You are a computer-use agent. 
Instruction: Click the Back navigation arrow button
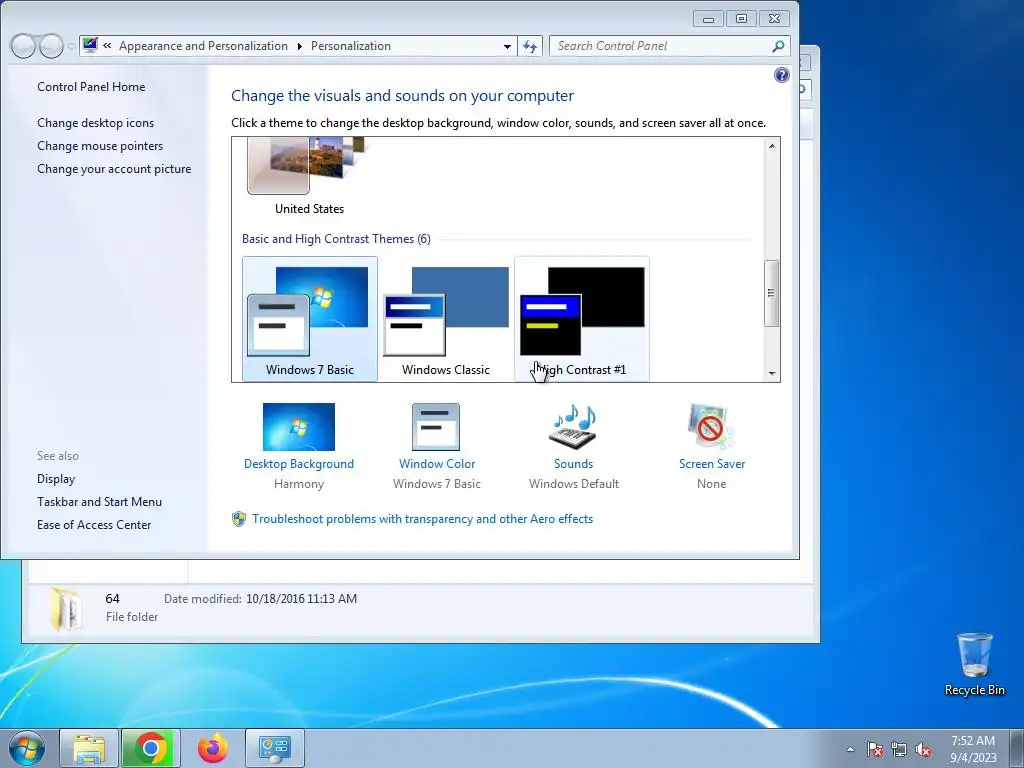[23, 46]
